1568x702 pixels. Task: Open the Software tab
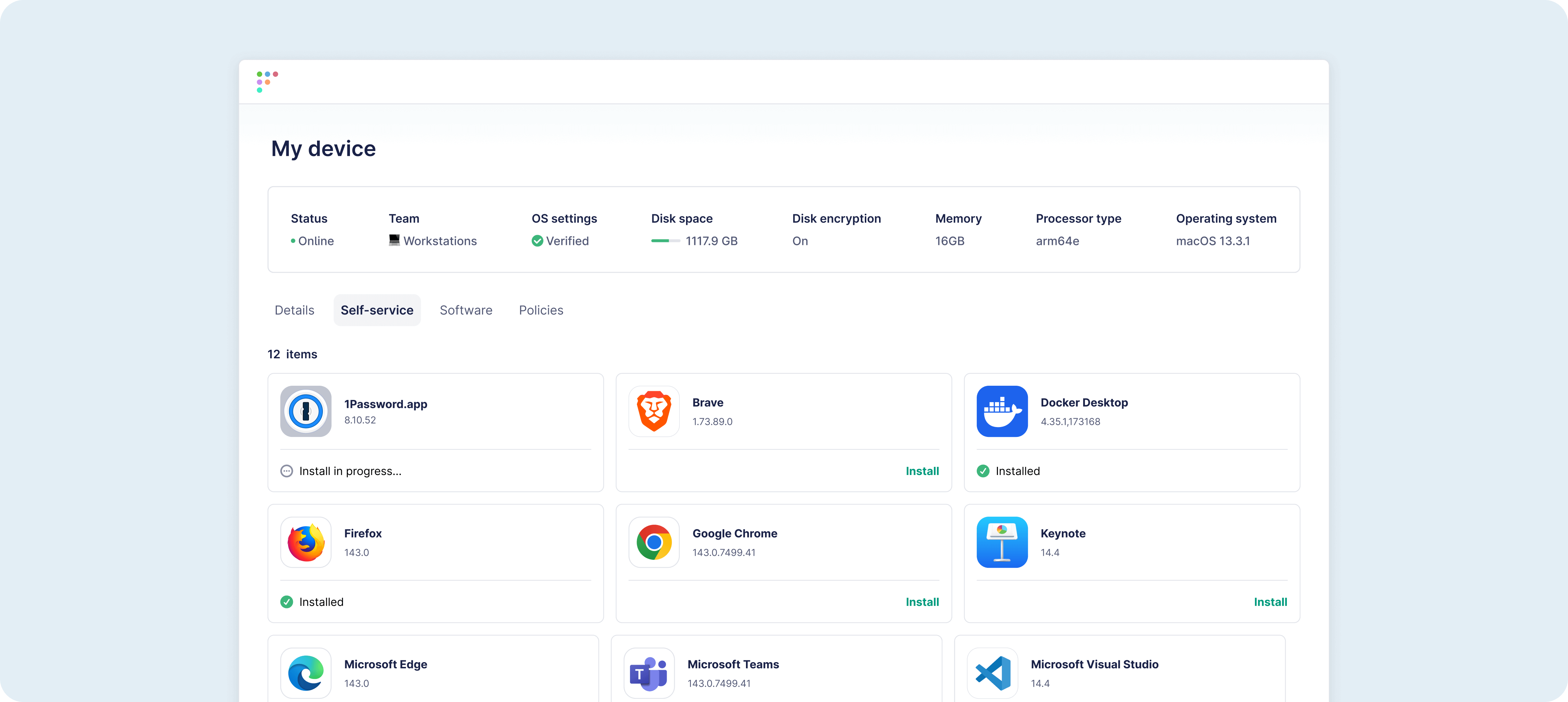coord(465,310)
